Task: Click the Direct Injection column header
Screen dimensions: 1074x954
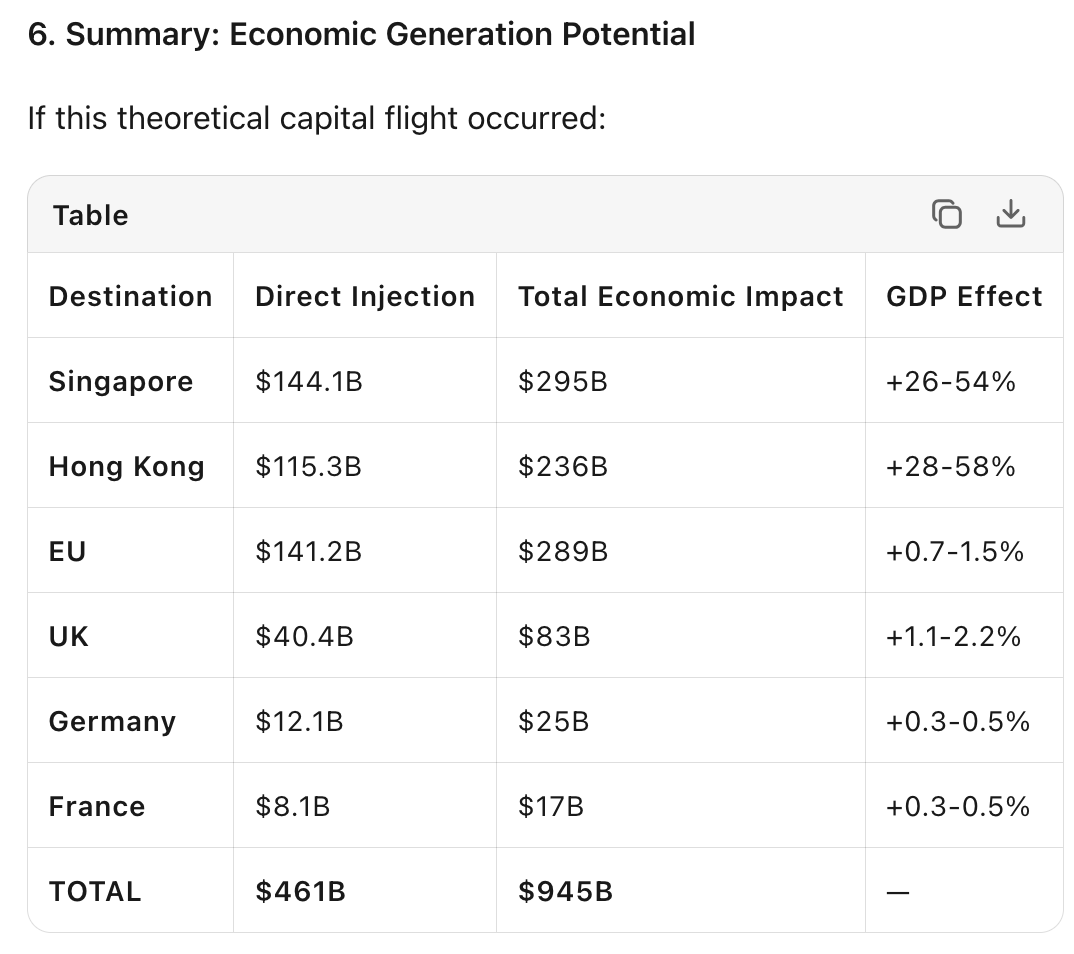Action: (x=365, y=296)
